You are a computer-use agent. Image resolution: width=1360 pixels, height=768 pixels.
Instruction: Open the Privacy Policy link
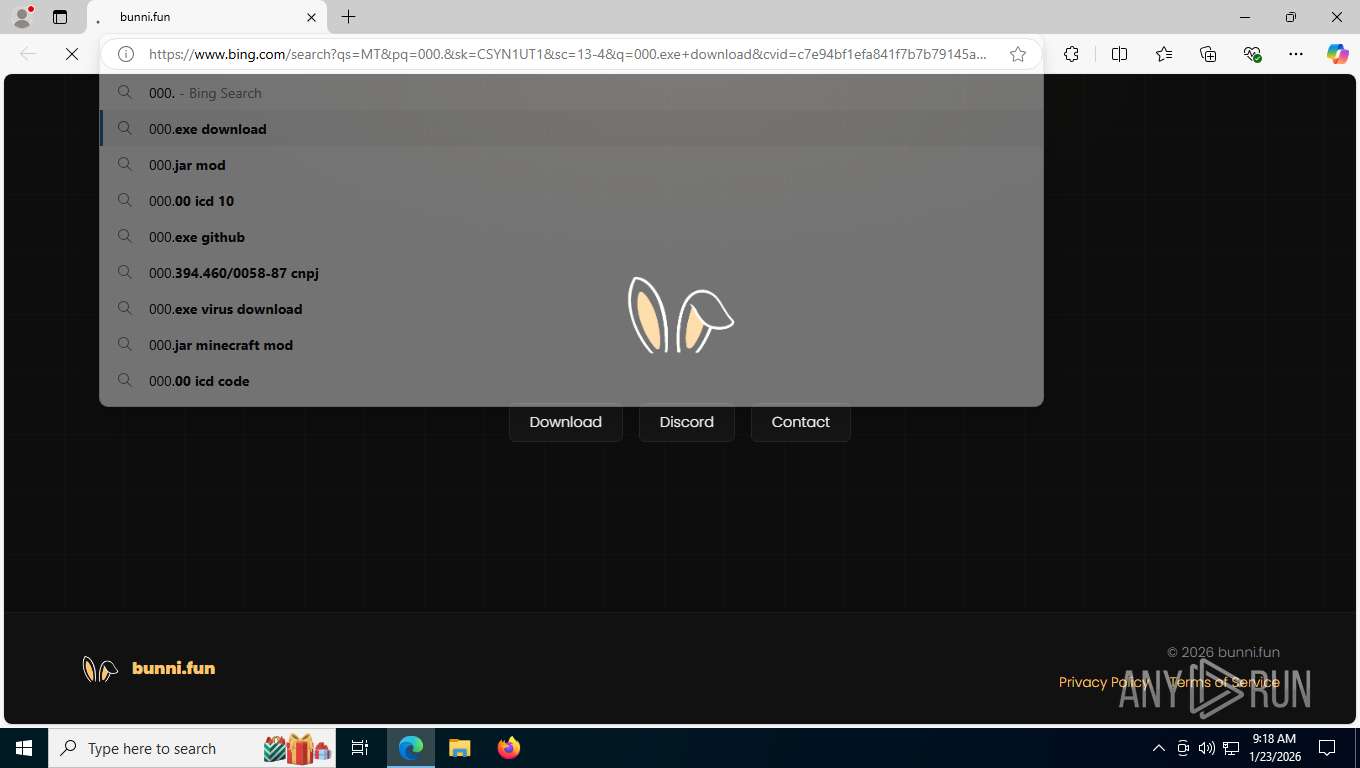click(1104, 682)
